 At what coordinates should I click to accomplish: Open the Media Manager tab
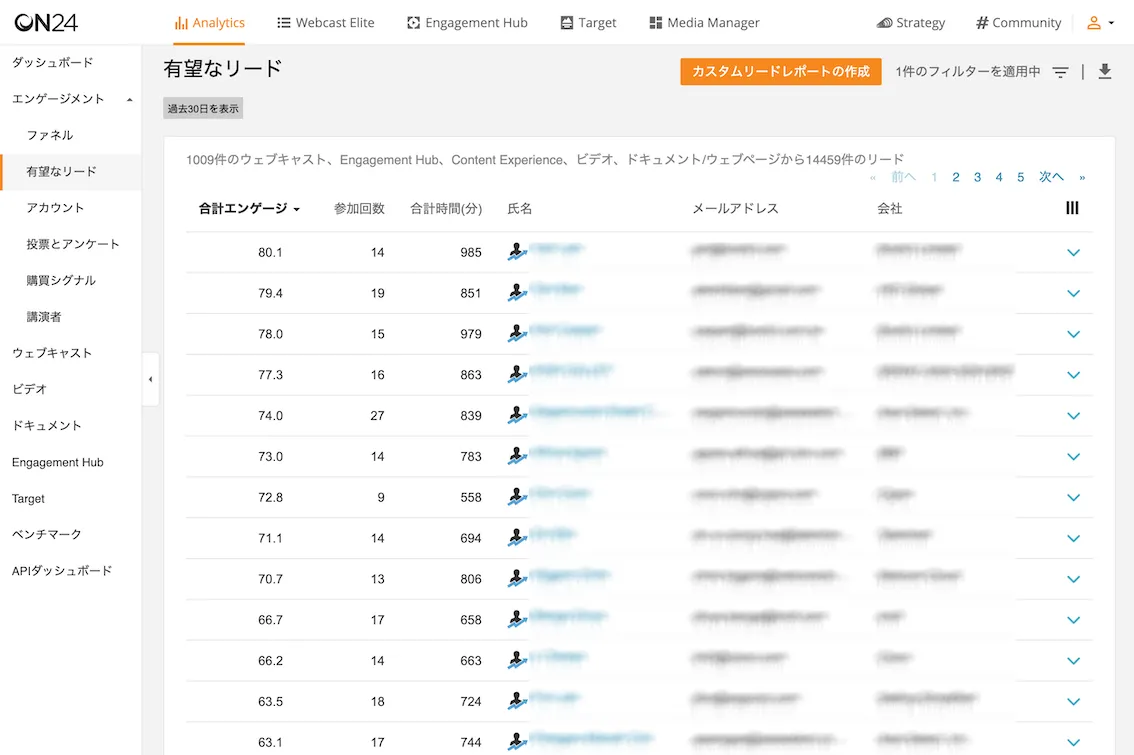[704, 23]
